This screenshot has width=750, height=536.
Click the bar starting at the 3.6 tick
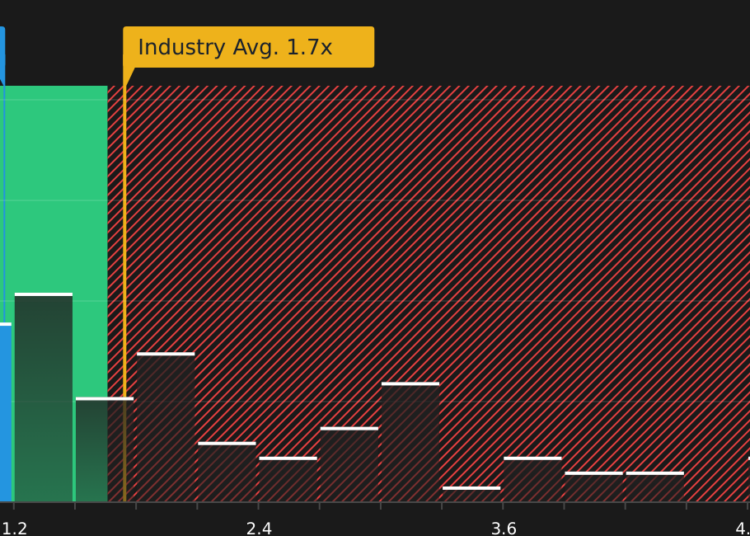[532, 479]
